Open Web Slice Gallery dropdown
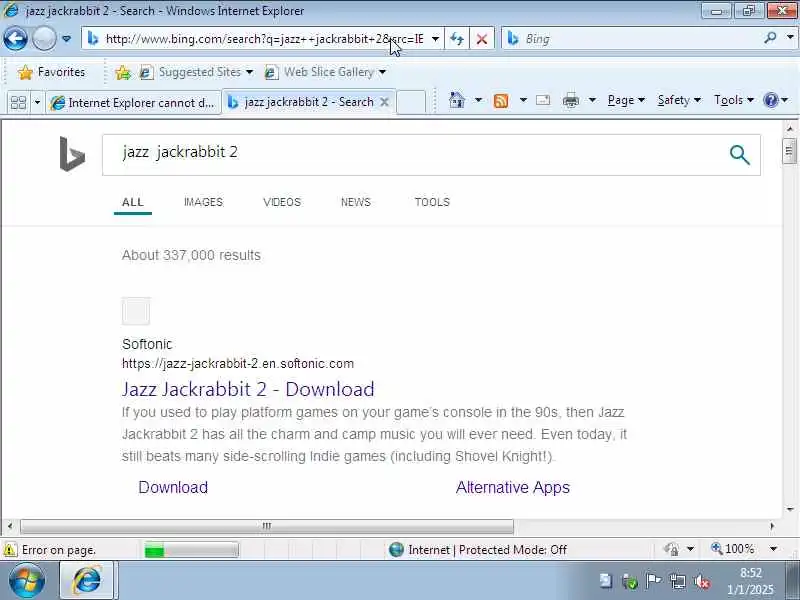800x600 pixels. [x=325, y=72]
